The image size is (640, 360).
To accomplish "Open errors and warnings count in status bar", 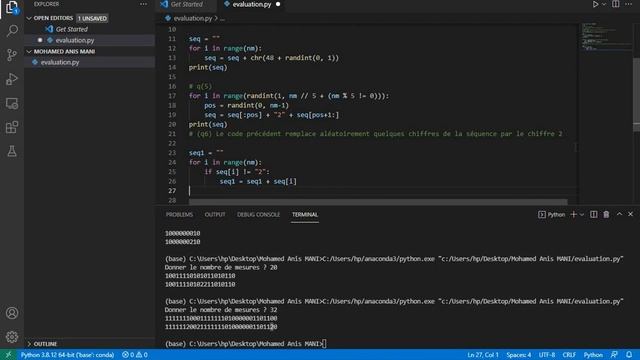I will pos(135,355).
